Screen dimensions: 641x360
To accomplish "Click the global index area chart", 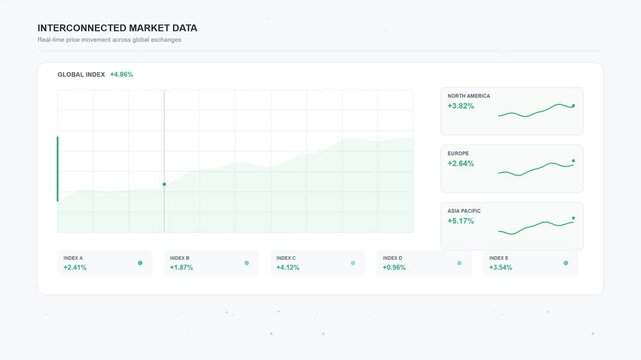I will [x=235, y=161].
